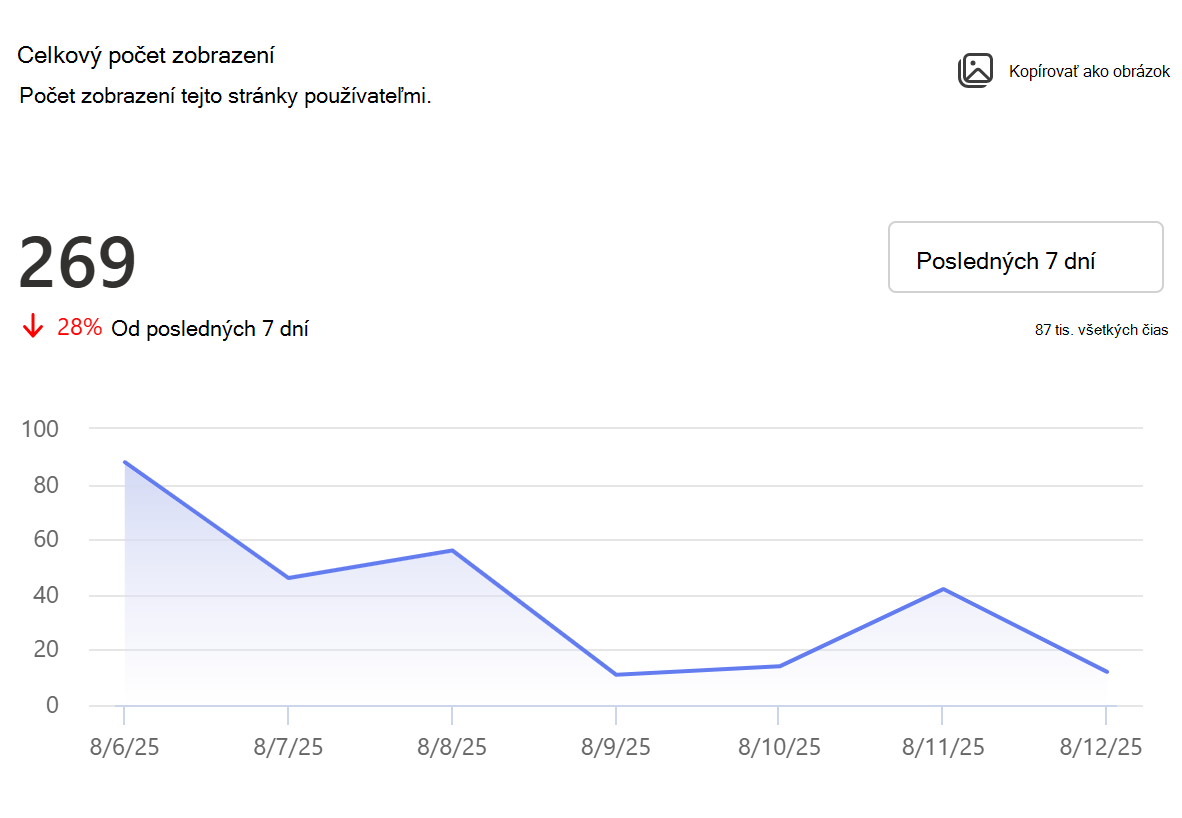Click the Celkový počet zobrazení heading
1182x818 pixels.
pos(145,56)
